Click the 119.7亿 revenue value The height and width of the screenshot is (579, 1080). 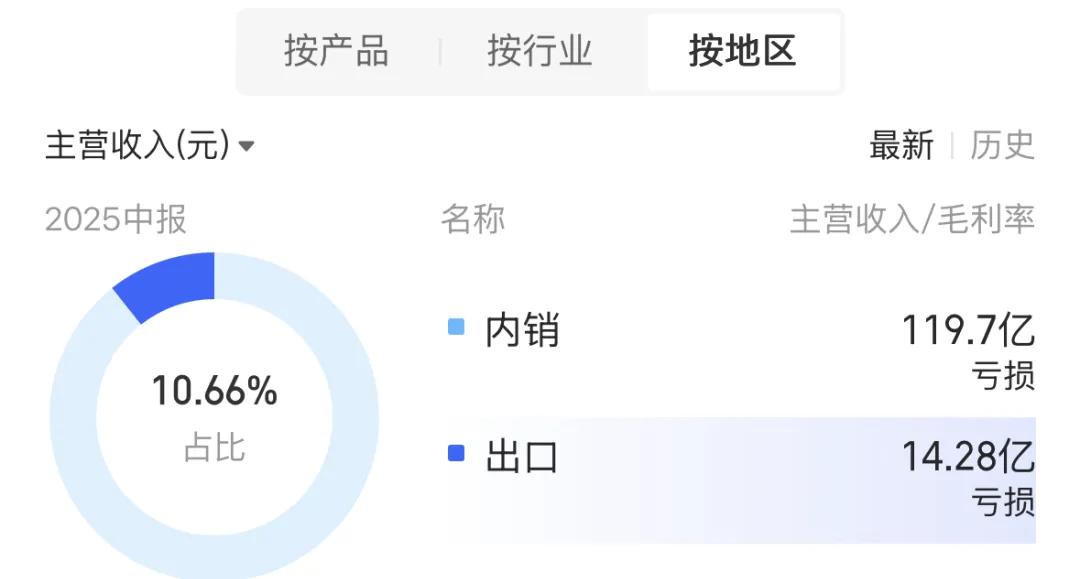(x=968, y=330)
